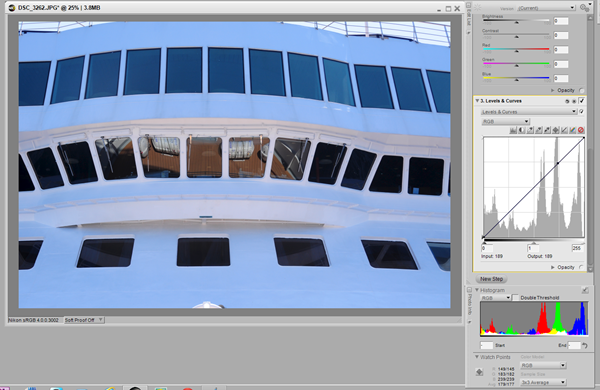This screenshot has width=600, height=390.
Task: Click the Brightness value input field
Action: [x=561, y=21]
